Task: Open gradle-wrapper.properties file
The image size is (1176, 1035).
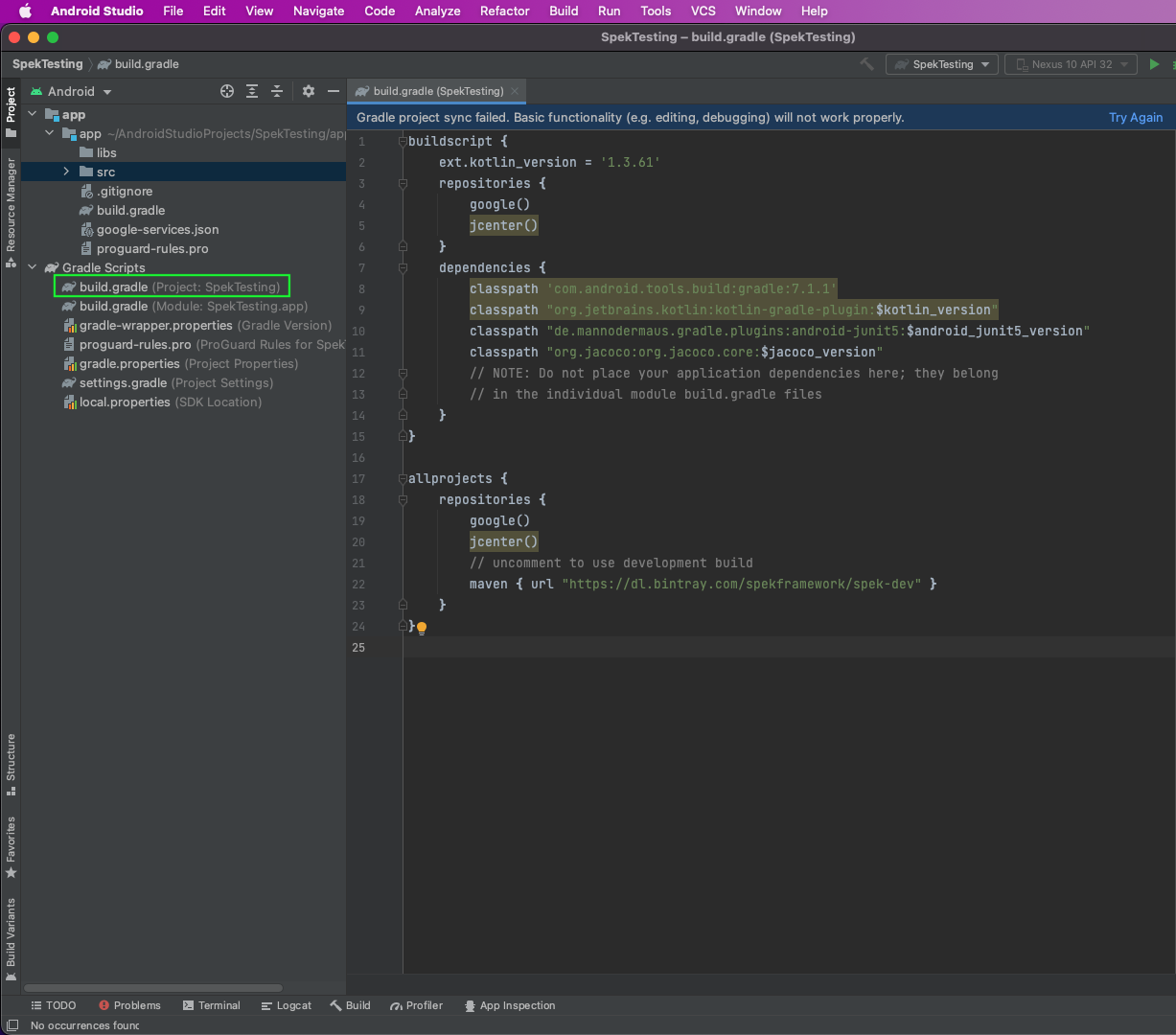Action: click(x=197, y=325)
